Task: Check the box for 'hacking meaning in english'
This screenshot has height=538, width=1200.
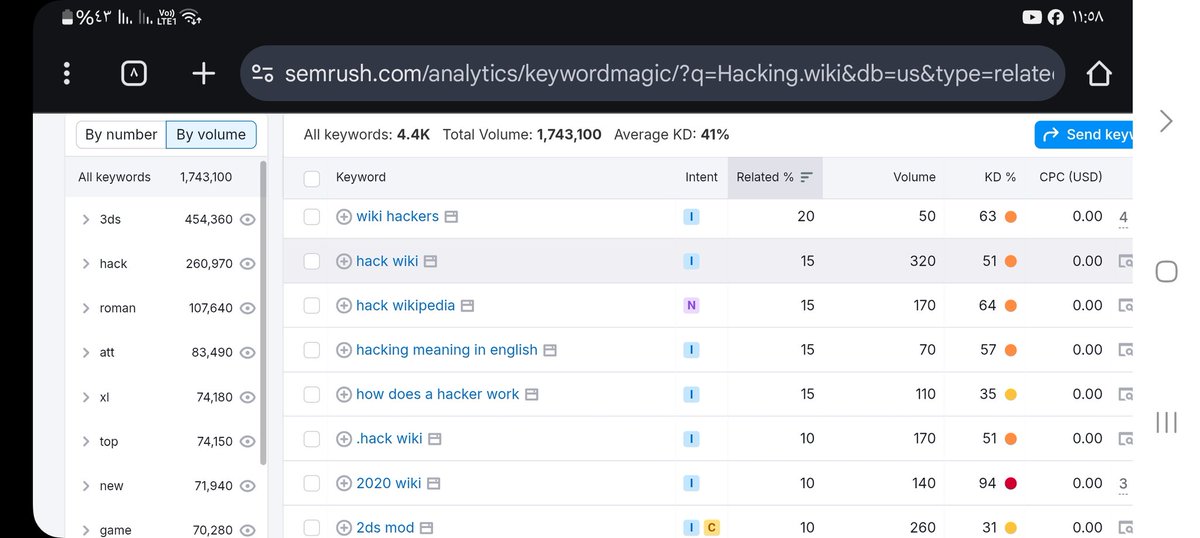Action: (x=312, y=350)
